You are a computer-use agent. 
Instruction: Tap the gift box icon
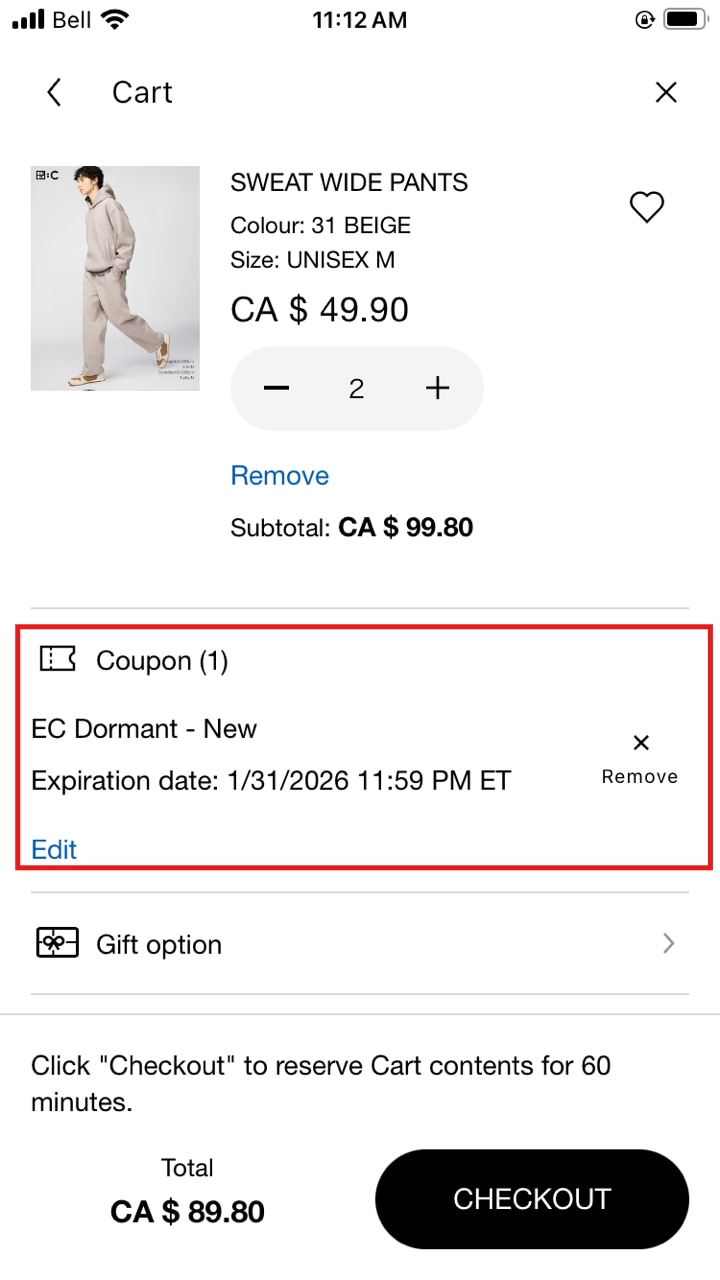click(58, 943)
